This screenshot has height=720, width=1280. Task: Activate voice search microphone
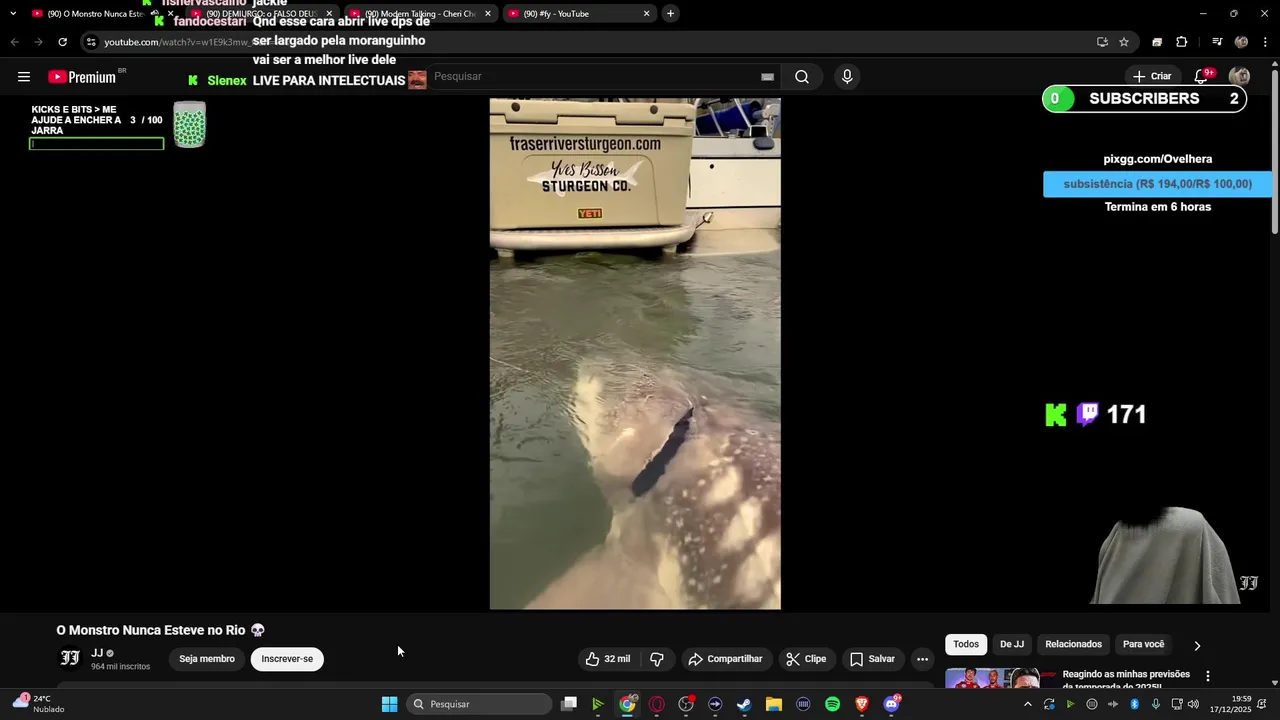[x=847, y=77]
